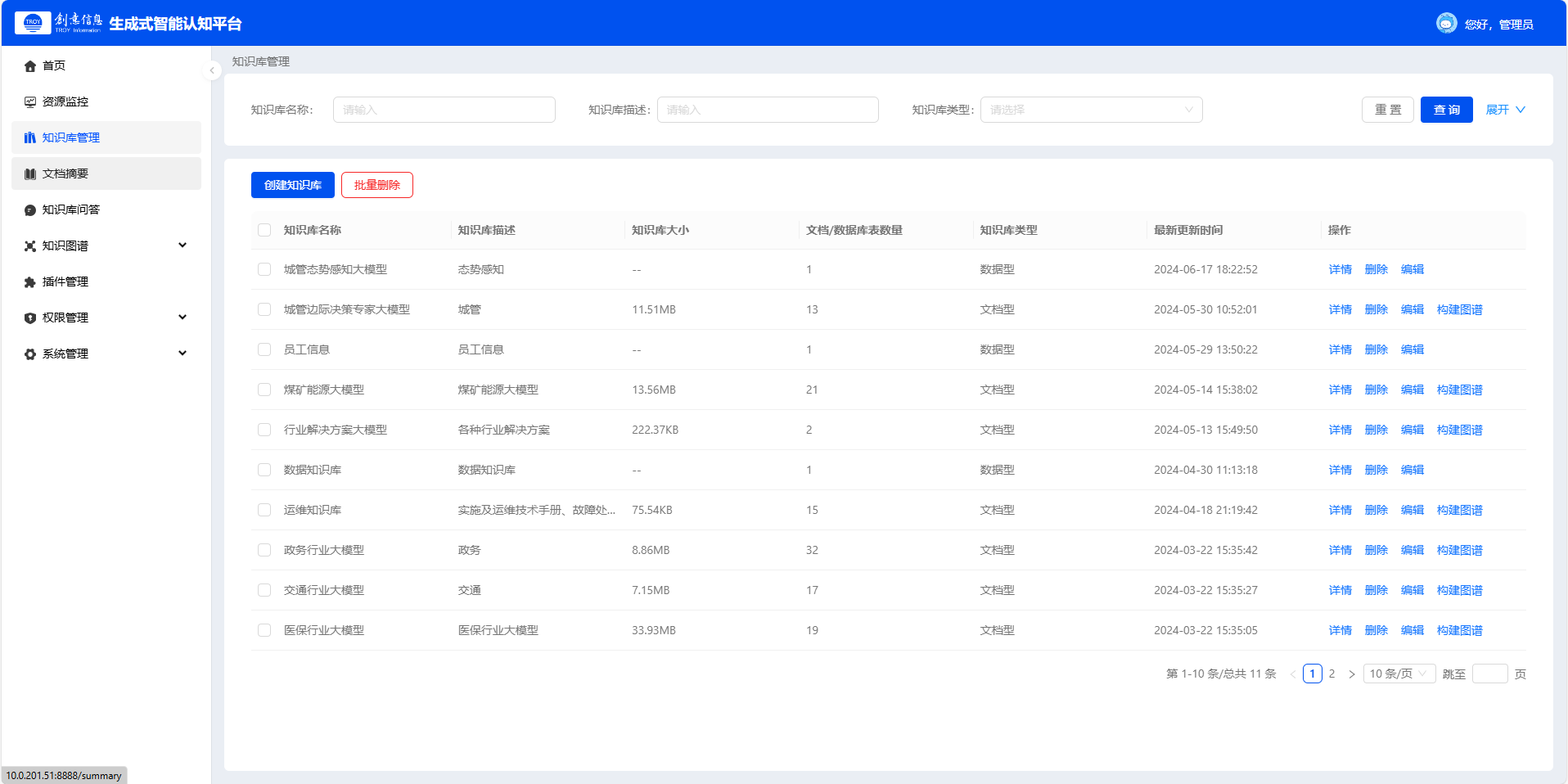Click the 知识库管理 breadcrumb text

pyautogui.click(x=261, y=61)
